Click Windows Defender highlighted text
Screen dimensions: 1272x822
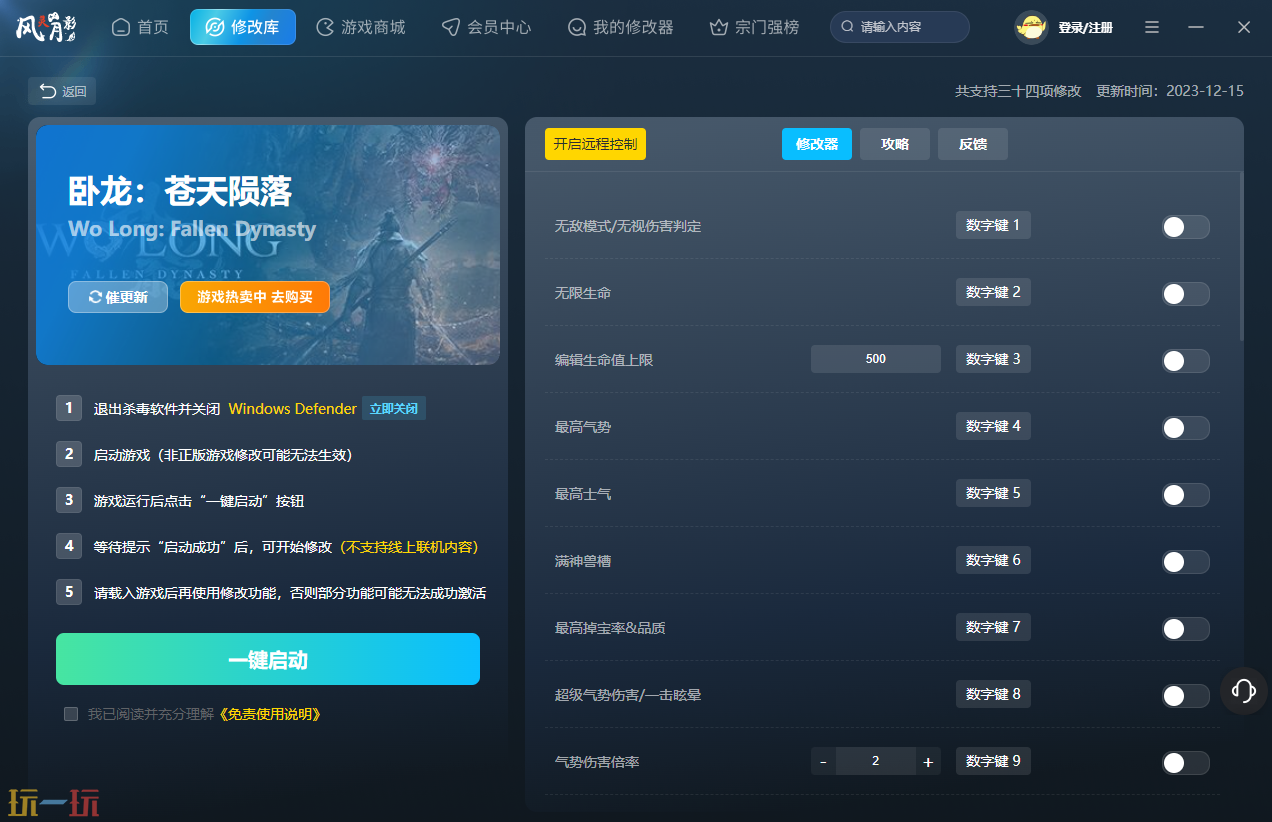pos(293,409)
